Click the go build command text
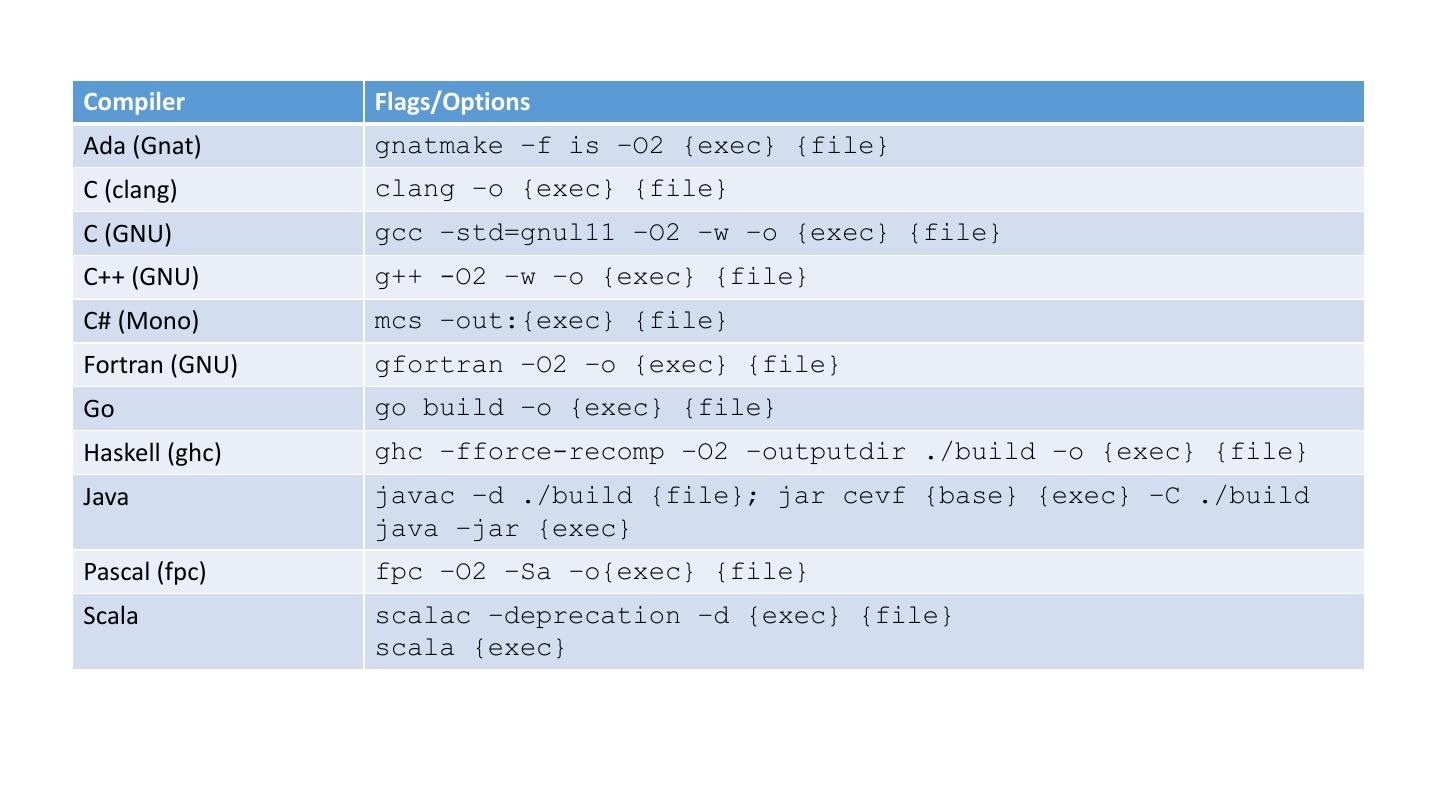 pyautogui.click(x=575, y=408)
